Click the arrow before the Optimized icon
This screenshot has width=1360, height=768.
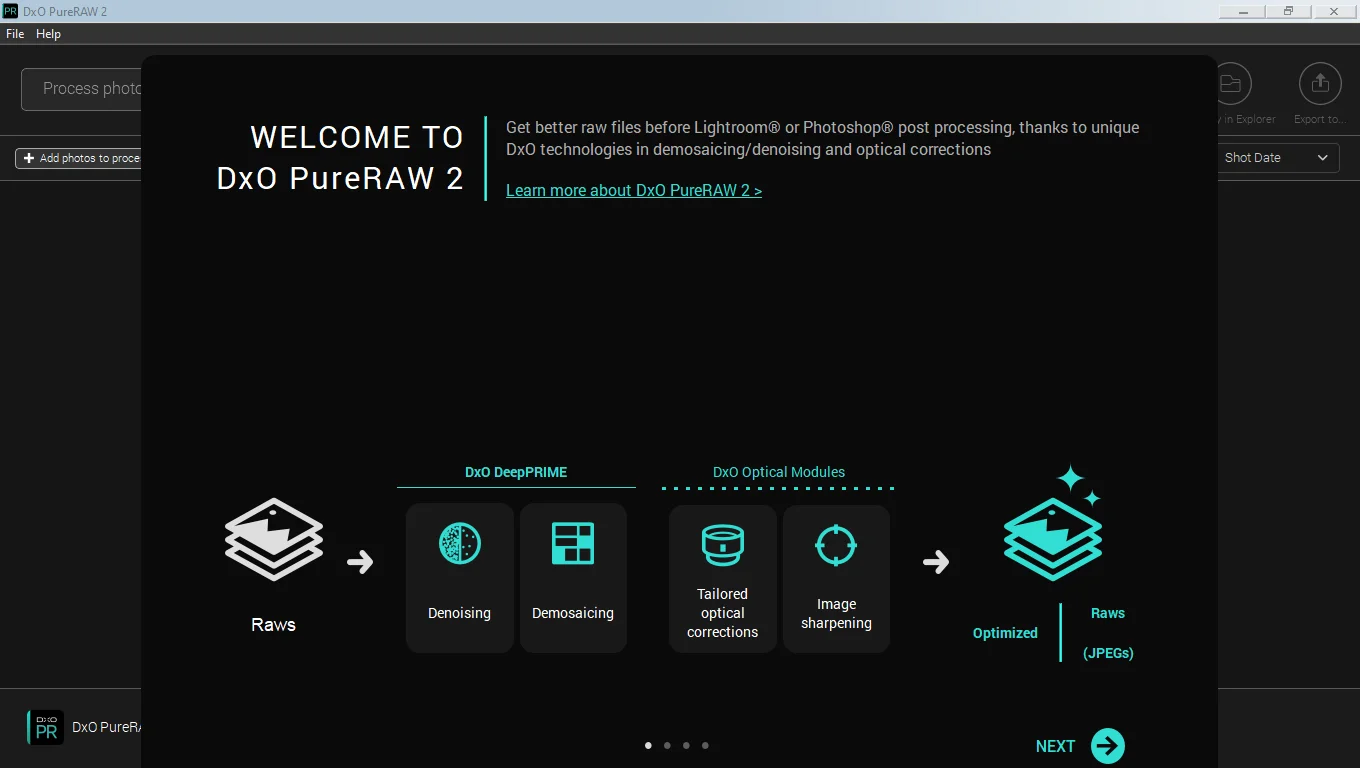936,562
